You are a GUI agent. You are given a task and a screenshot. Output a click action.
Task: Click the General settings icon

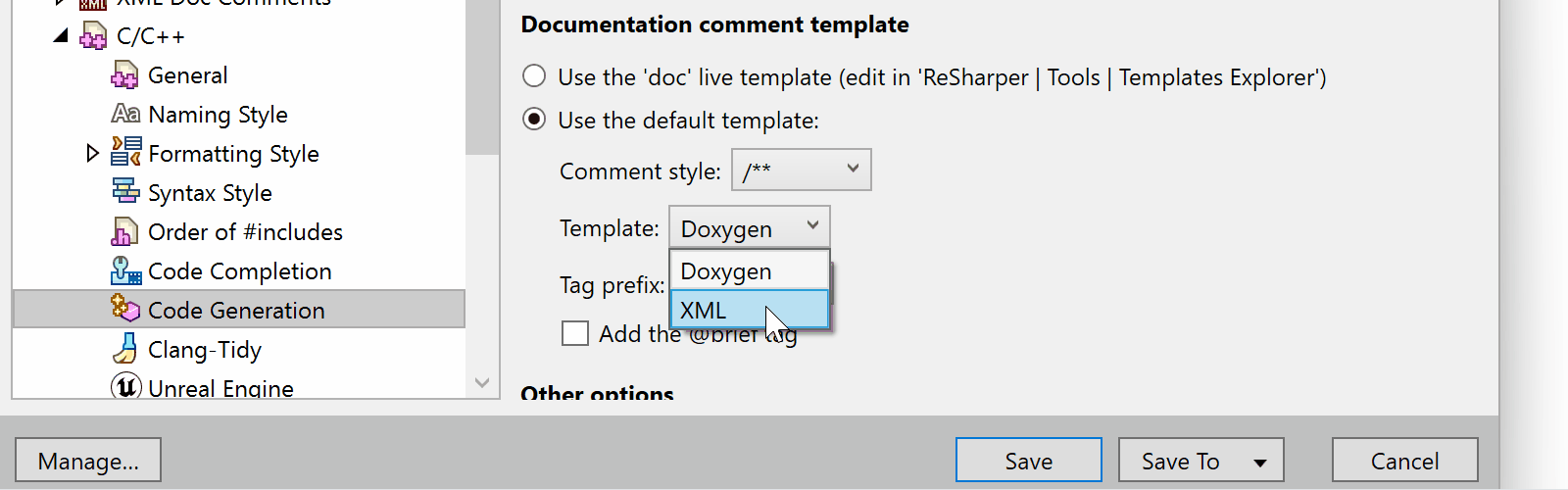[124, 75]
